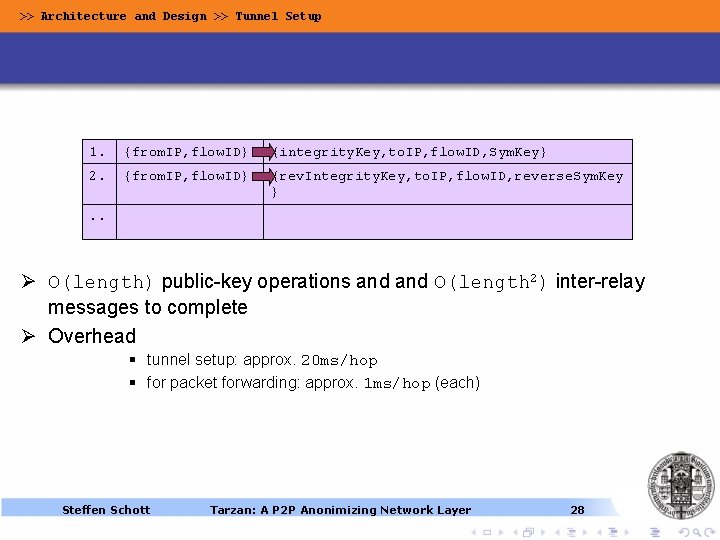Open 'Tunnel Setup' breadcrumb subsection
720x540 pixels.
(278, 16)
